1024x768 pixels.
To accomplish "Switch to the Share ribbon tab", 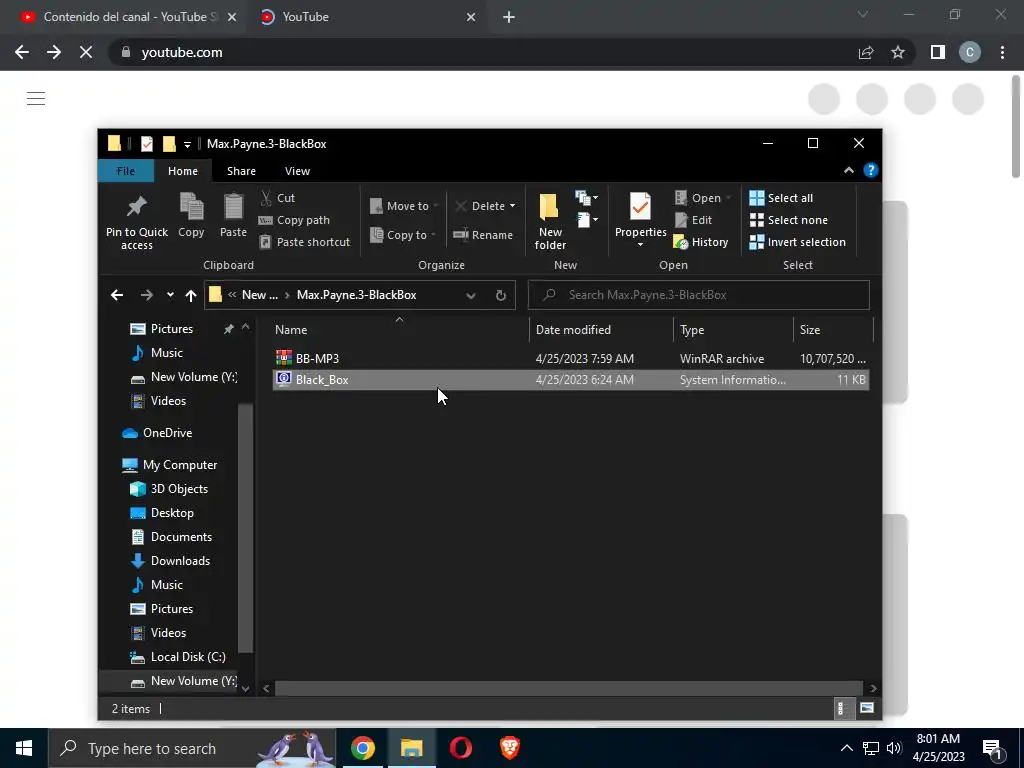I will [241, 171].
